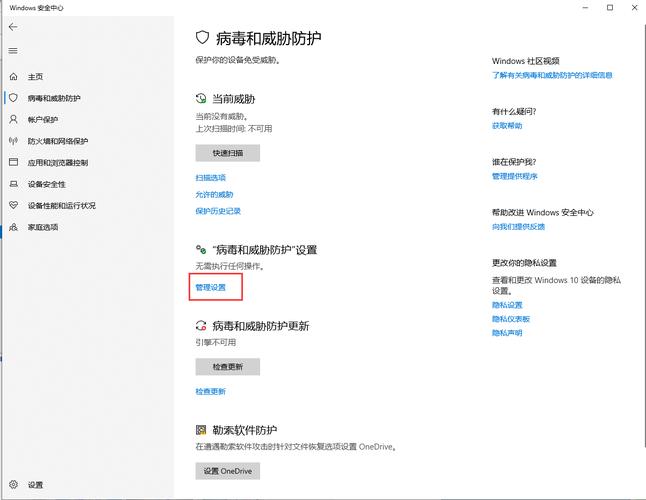Click the gears icon beside "病毒和威胁防护"设置
Screen dimensions: 646x500
coord(201,250)
